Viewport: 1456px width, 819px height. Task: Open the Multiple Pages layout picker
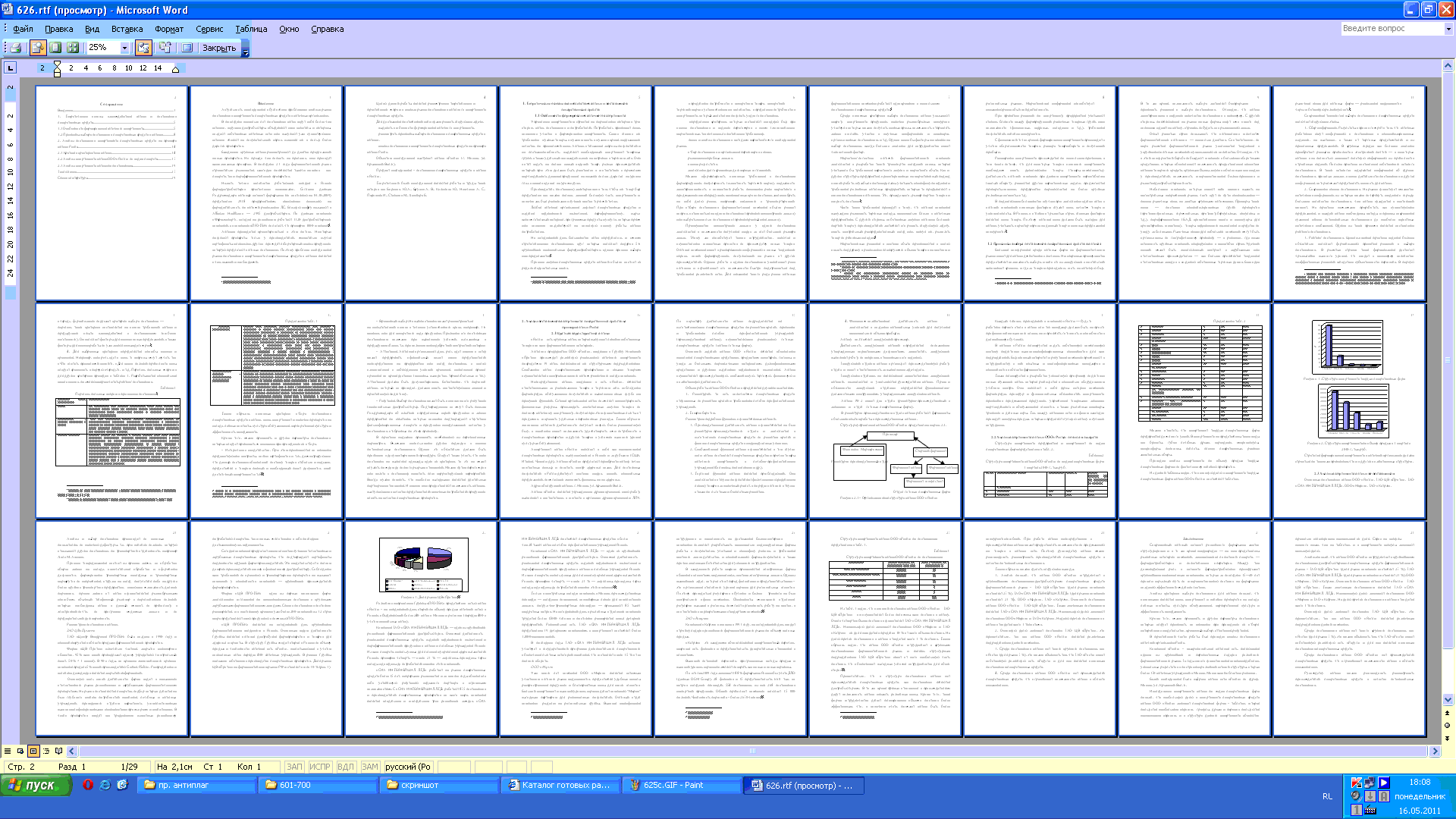(73, 48)
